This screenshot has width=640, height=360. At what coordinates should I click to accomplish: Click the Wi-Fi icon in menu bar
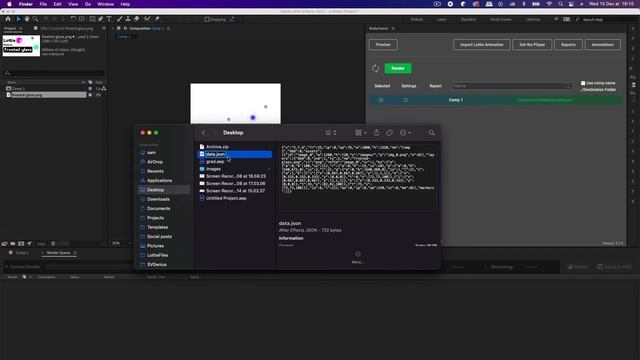pyautogui.click(x=549, y=4)
